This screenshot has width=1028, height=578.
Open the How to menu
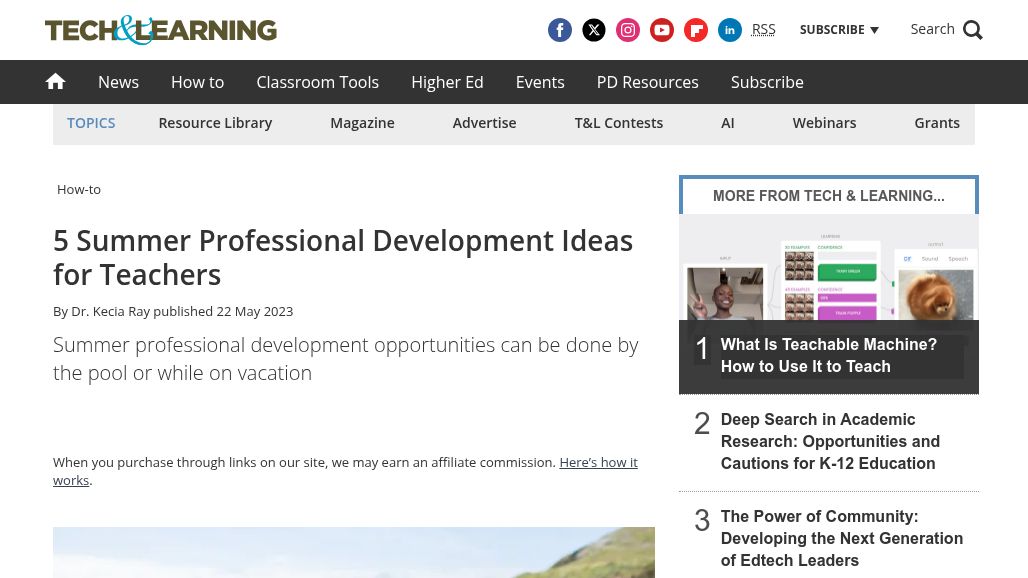click(x=197, y=82)
